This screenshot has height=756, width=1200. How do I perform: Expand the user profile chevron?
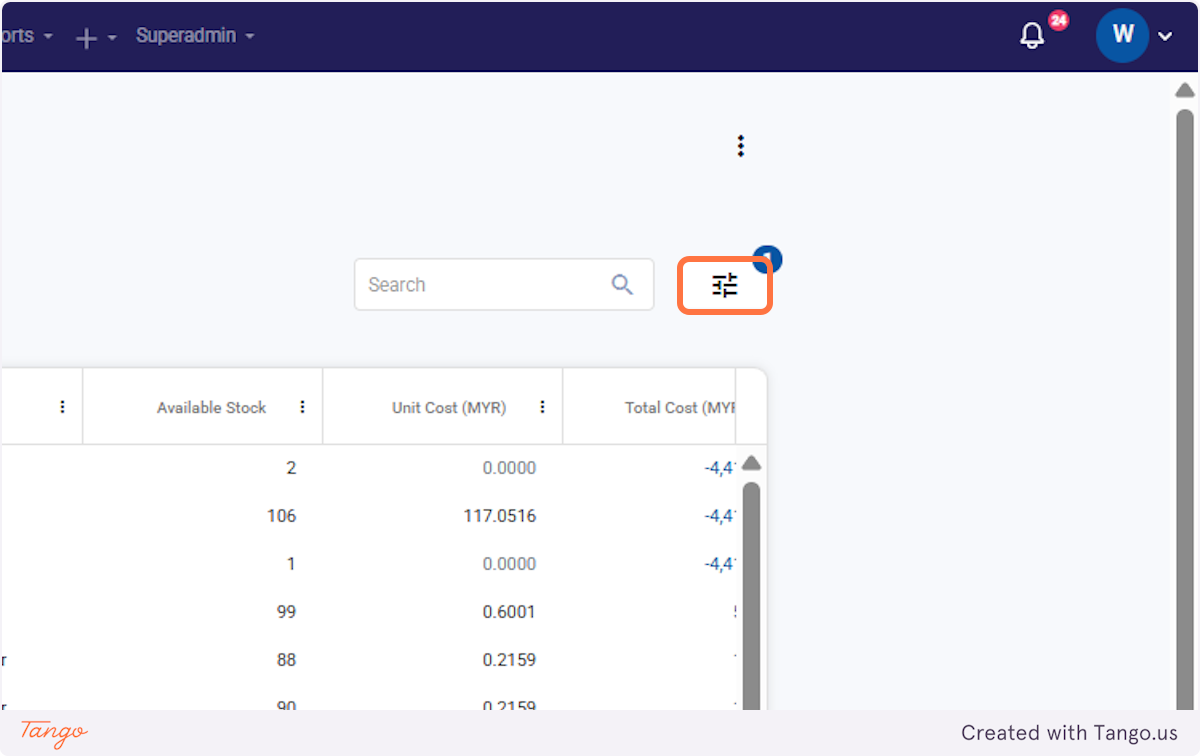1165,37
